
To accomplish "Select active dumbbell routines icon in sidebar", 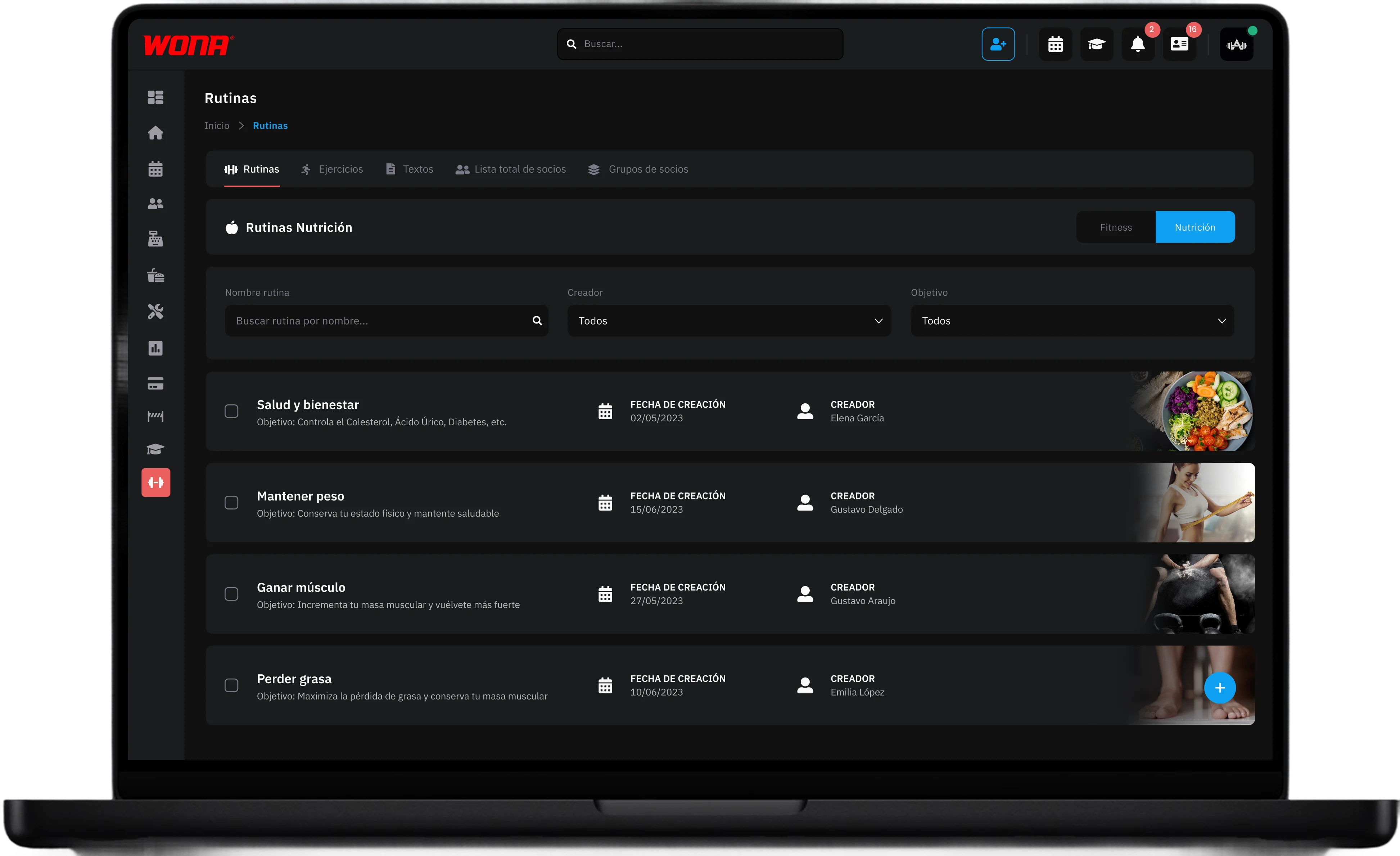I will tap(156, 482).
